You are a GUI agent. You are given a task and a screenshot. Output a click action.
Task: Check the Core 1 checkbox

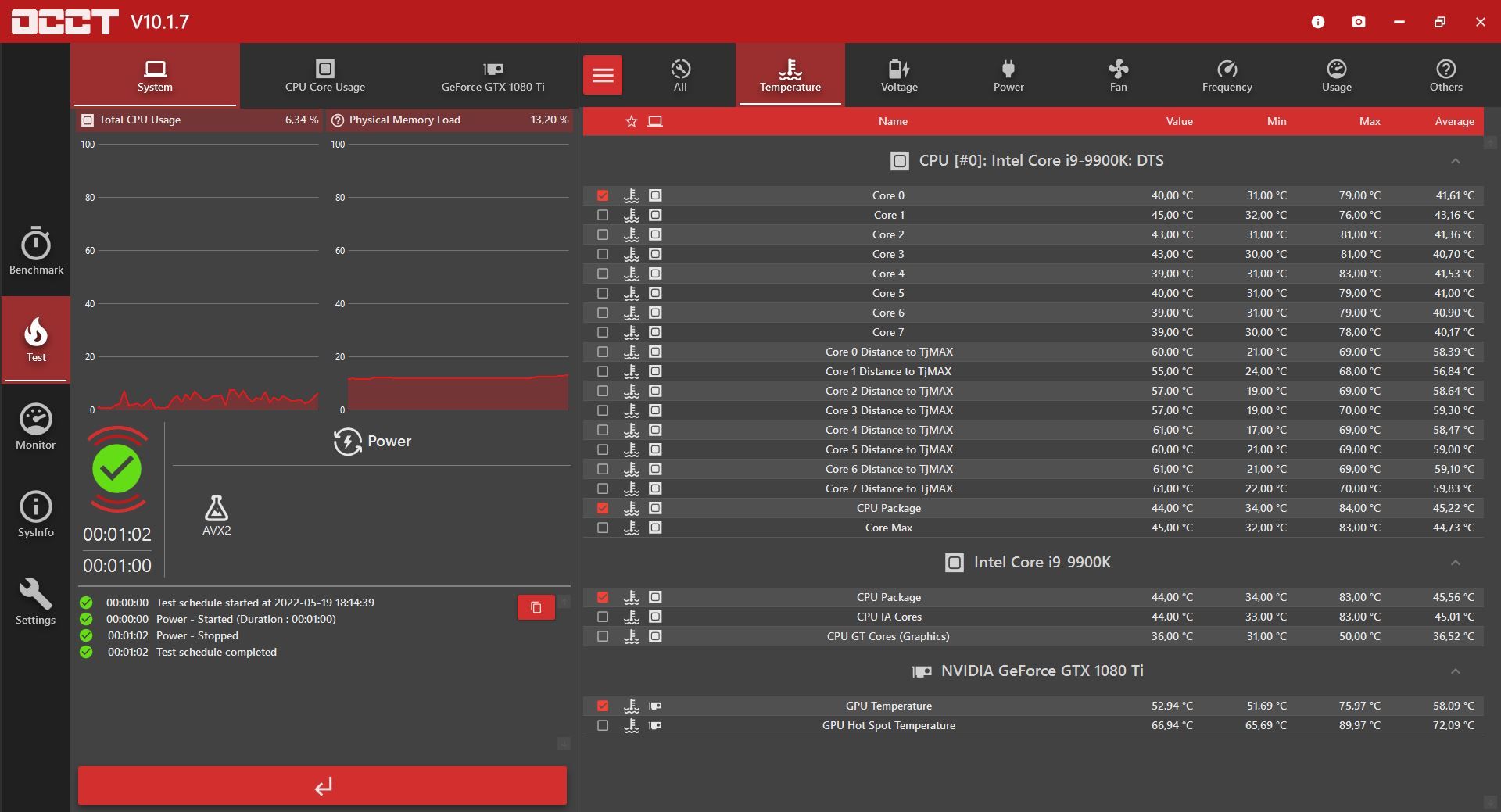coord(603,215)
